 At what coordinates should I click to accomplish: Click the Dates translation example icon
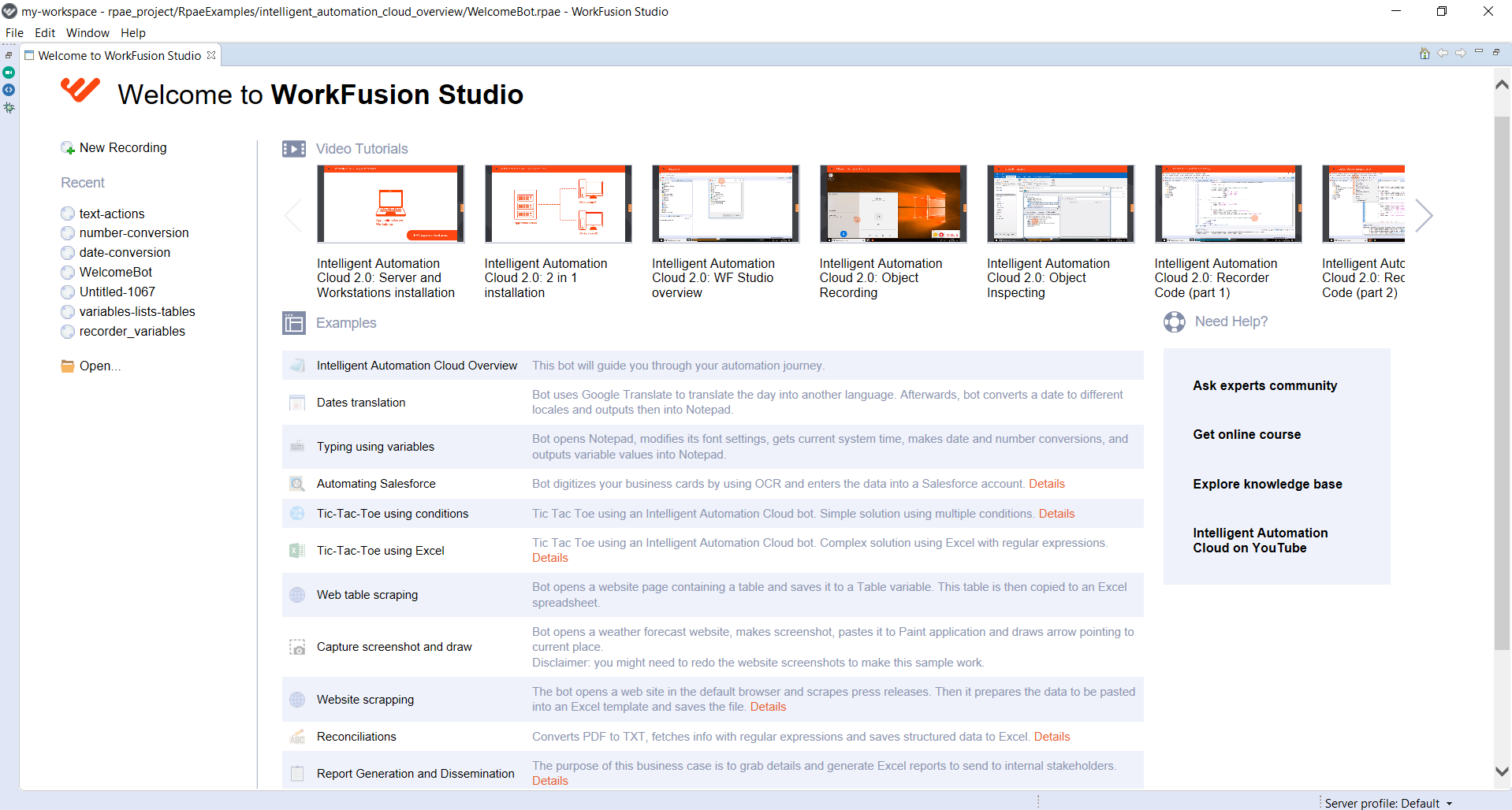click(297, 403)
